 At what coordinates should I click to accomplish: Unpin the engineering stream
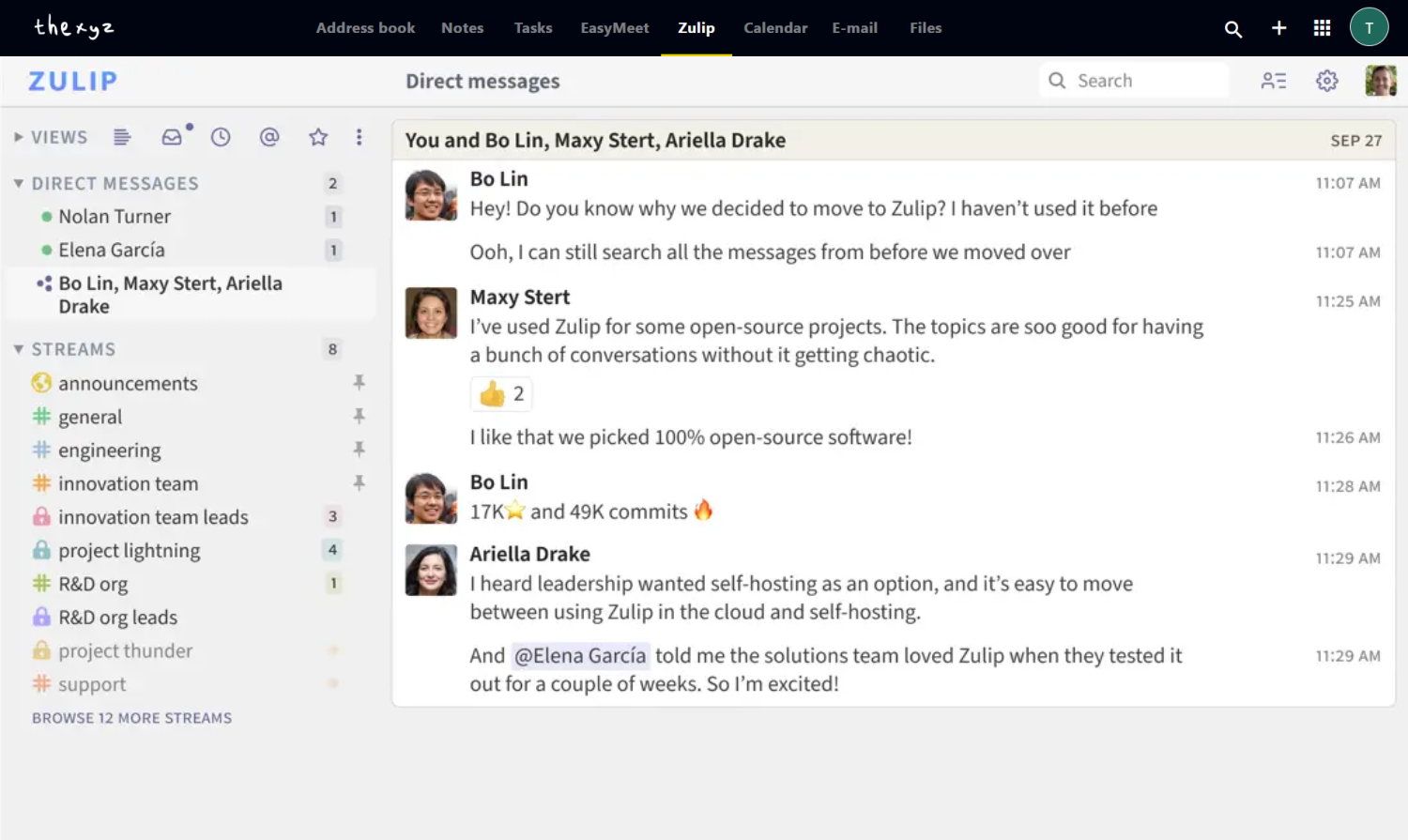click(360, 450)
